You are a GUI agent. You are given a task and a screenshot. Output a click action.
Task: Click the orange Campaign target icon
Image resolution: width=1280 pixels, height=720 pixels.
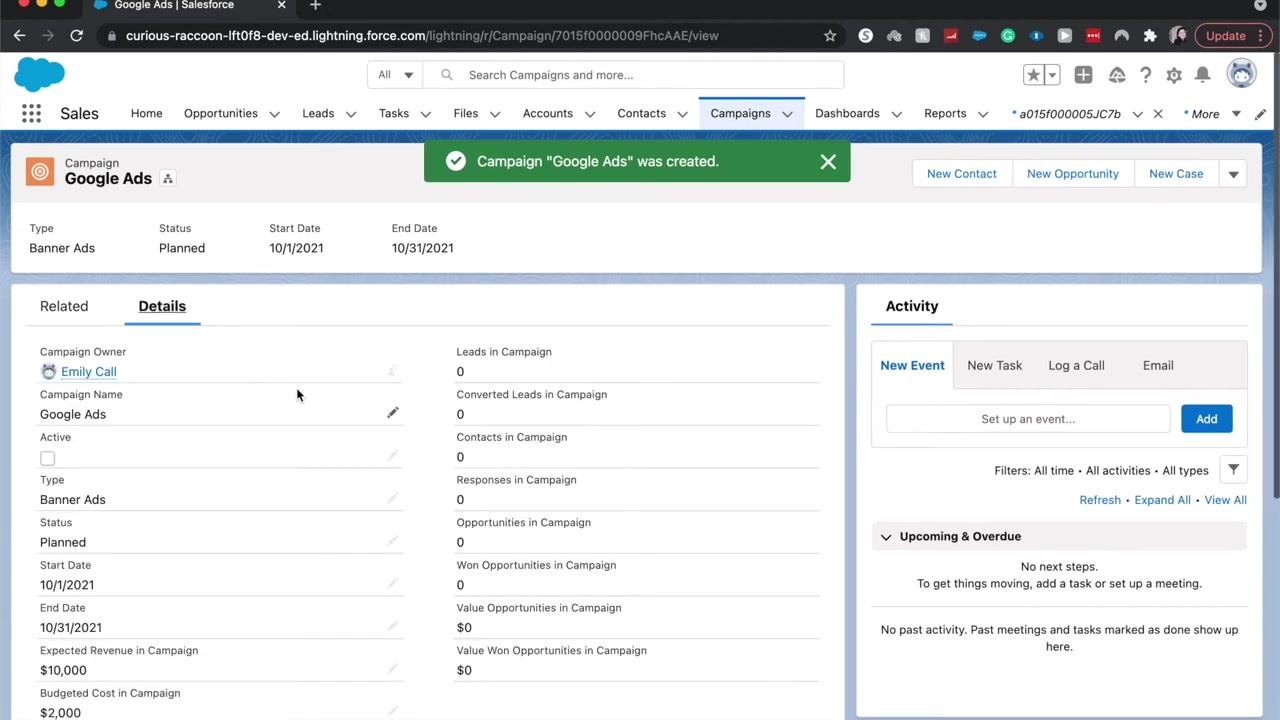pyautogui.click(x=40, y=172)
